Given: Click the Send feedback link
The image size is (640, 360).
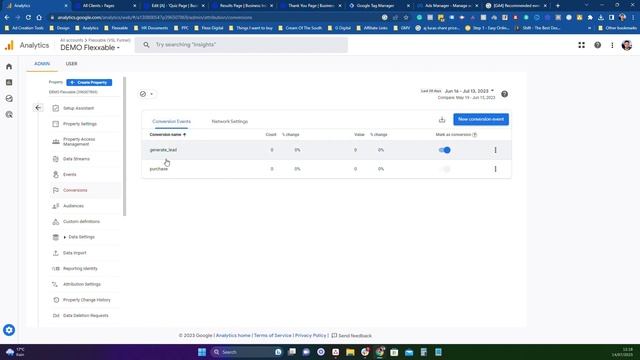Looking at the screenshot, I should pyautogui.click(x=351, y=336).
